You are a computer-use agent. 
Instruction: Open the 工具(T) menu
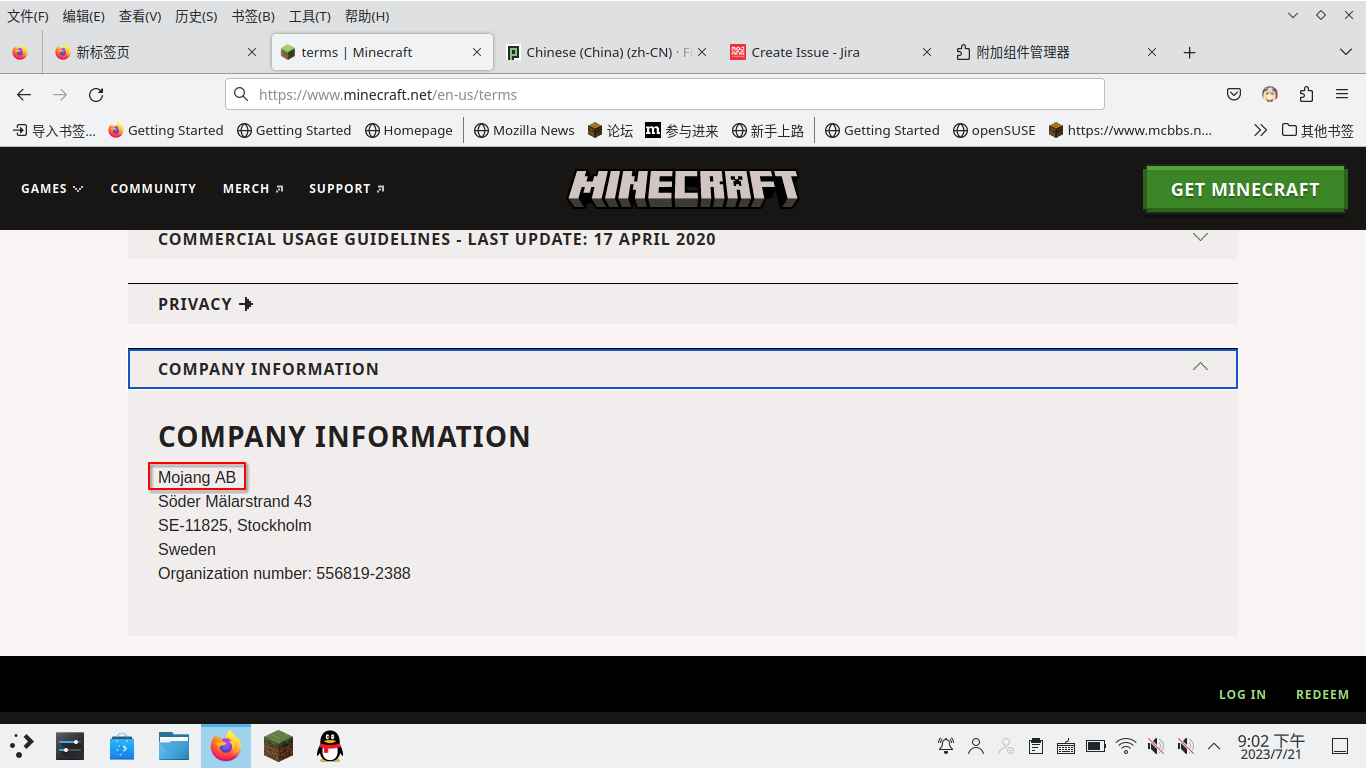(x=309, y=16)
